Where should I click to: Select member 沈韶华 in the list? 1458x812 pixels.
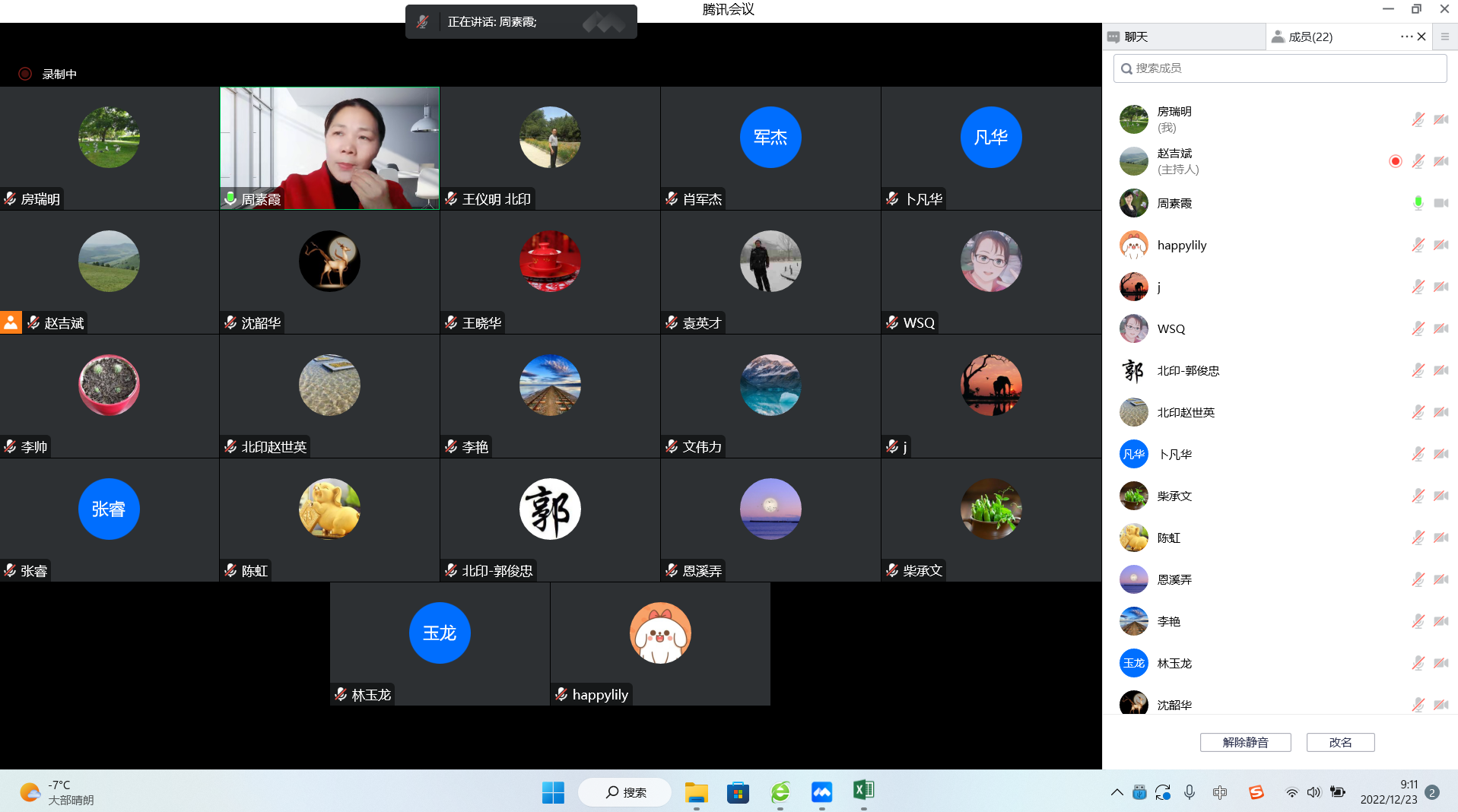point(1280,703)
